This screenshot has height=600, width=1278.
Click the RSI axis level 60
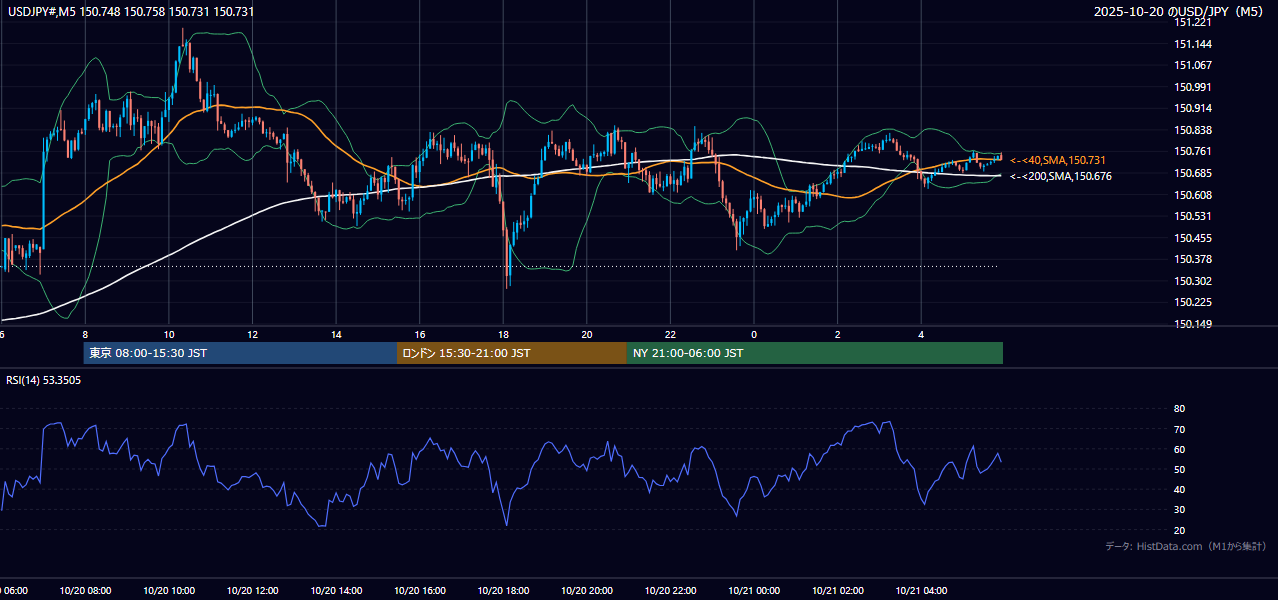coord(1179,449)
